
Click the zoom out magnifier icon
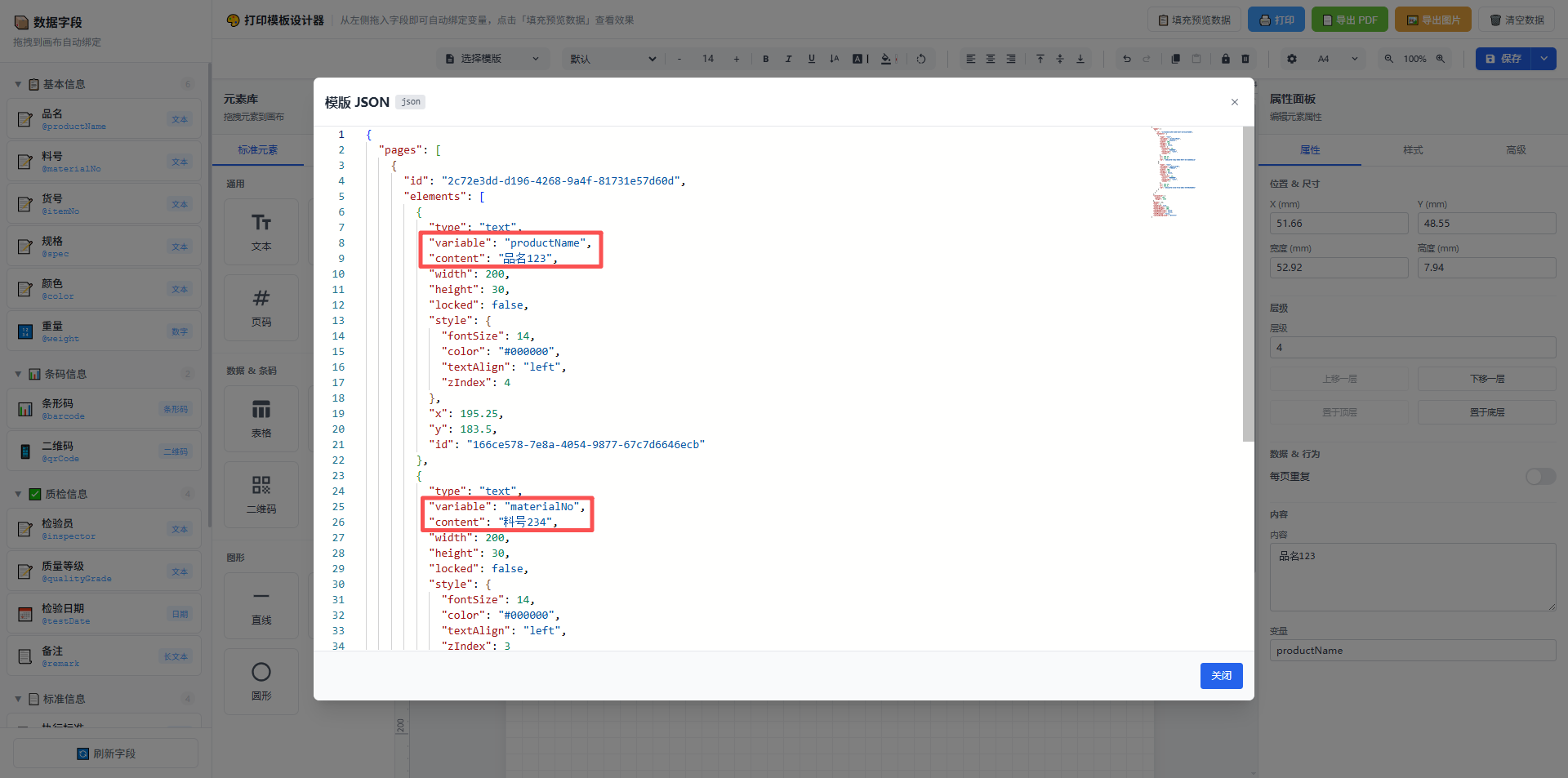click(x=1388, y=59)
